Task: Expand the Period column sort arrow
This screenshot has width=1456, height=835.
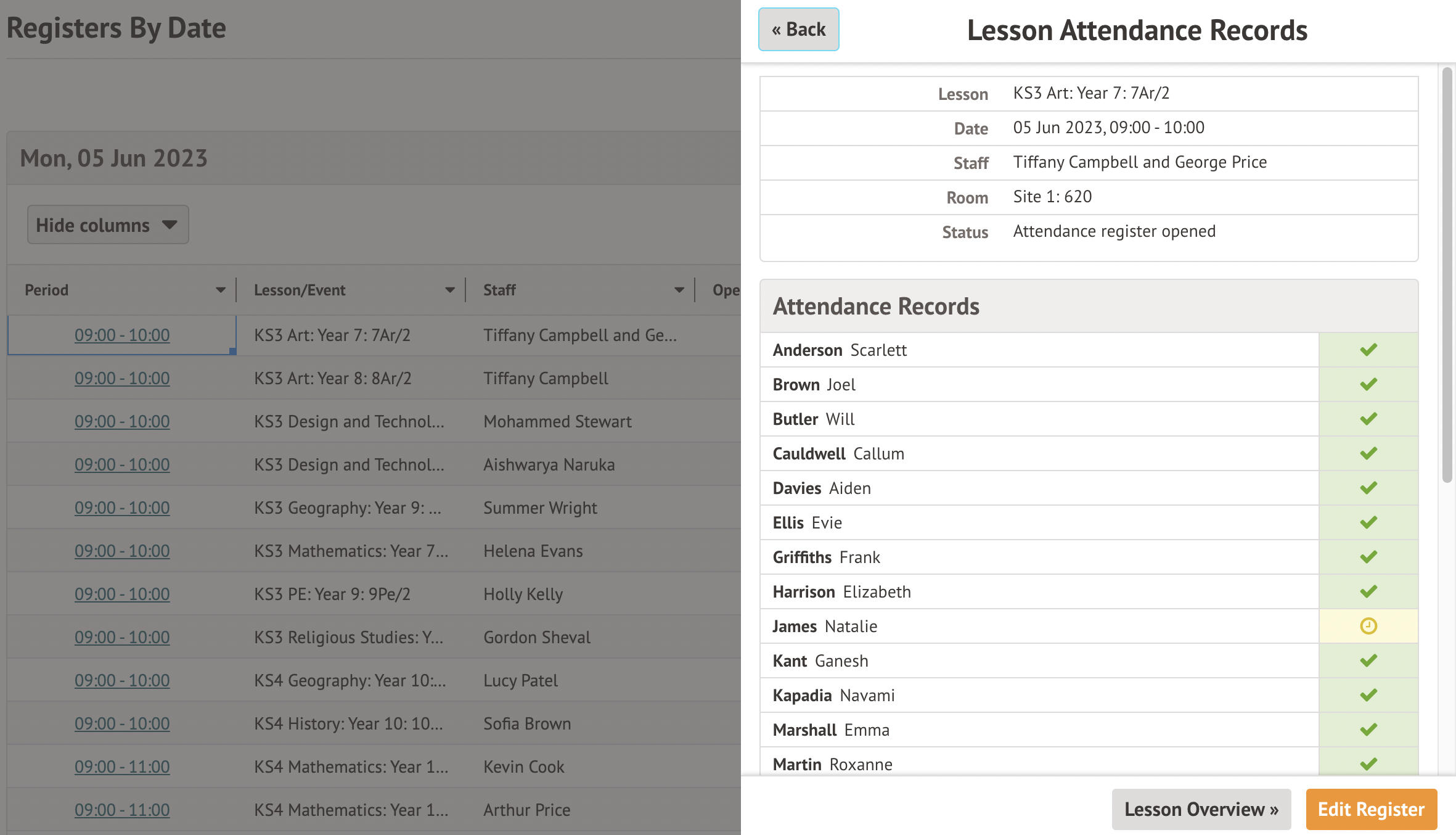Action: pyautogui.click(x=220, y=290)
